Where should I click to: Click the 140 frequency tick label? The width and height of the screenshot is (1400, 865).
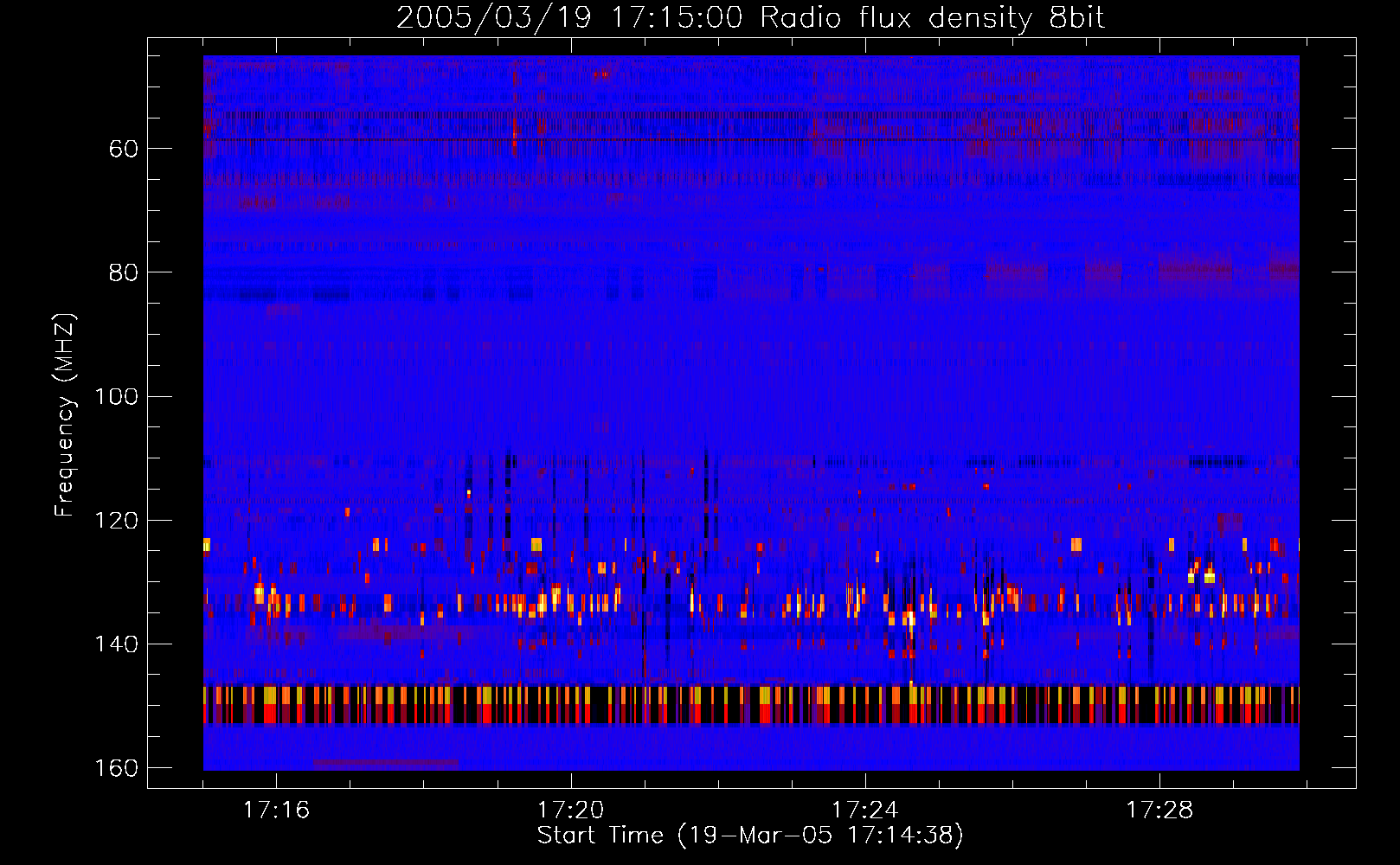116,644
